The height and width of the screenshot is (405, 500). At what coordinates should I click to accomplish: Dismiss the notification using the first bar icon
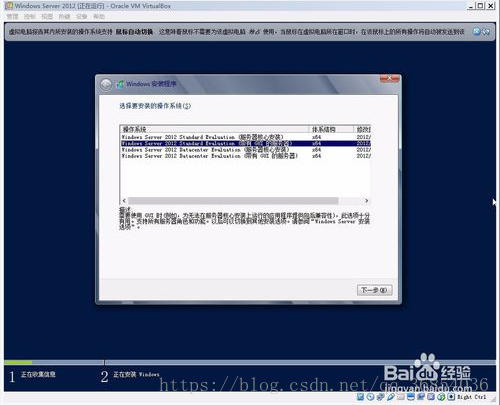coord(477,31)
